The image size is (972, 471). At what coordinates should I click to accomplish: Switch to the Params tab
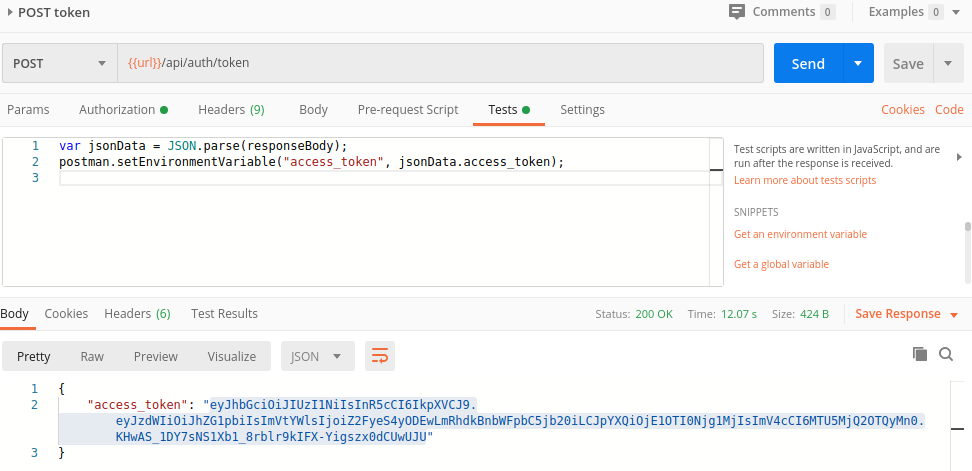(28, 110)
